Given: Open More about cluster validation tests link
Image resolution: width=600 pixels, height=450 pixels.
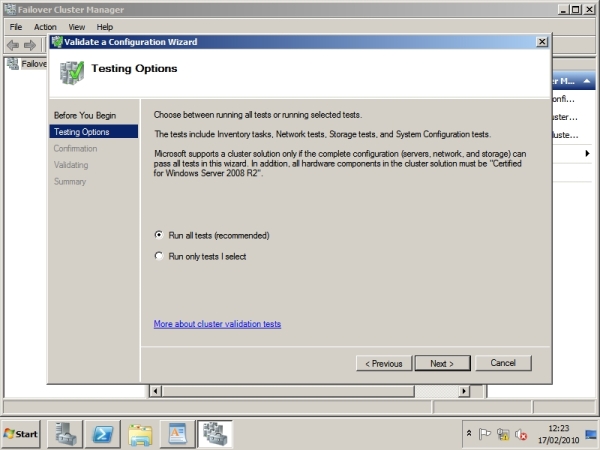Looking at the screenshot, I should [x=217, y=324].
